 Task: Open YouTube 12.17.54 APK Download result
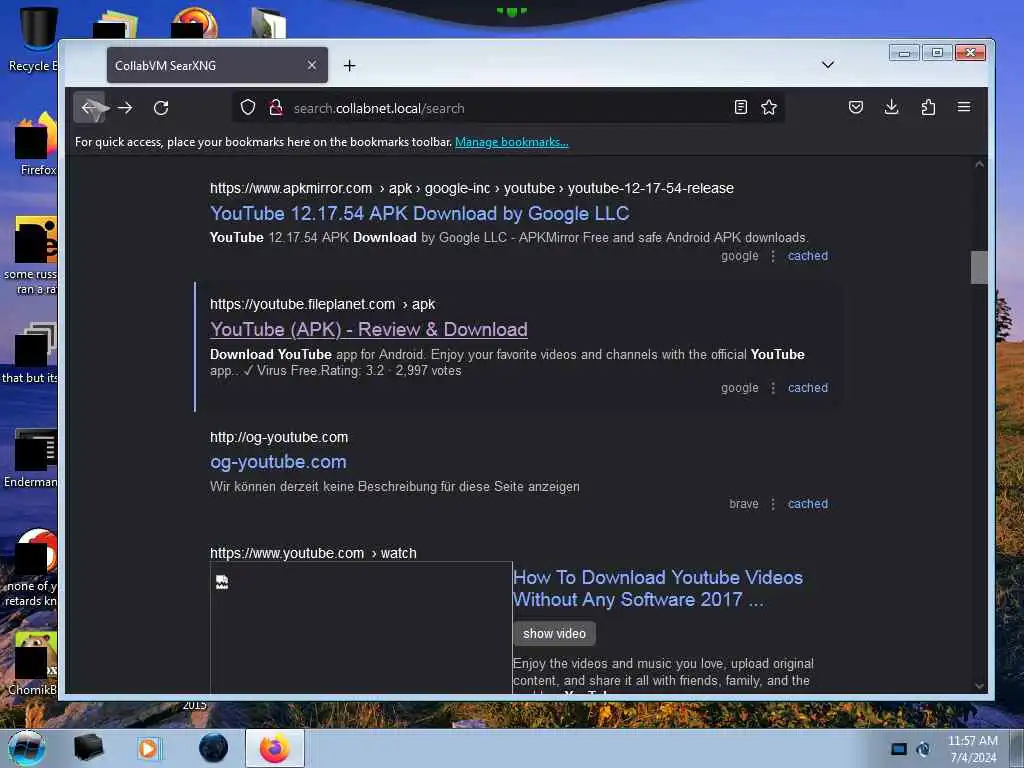click(x=419, y=214)
